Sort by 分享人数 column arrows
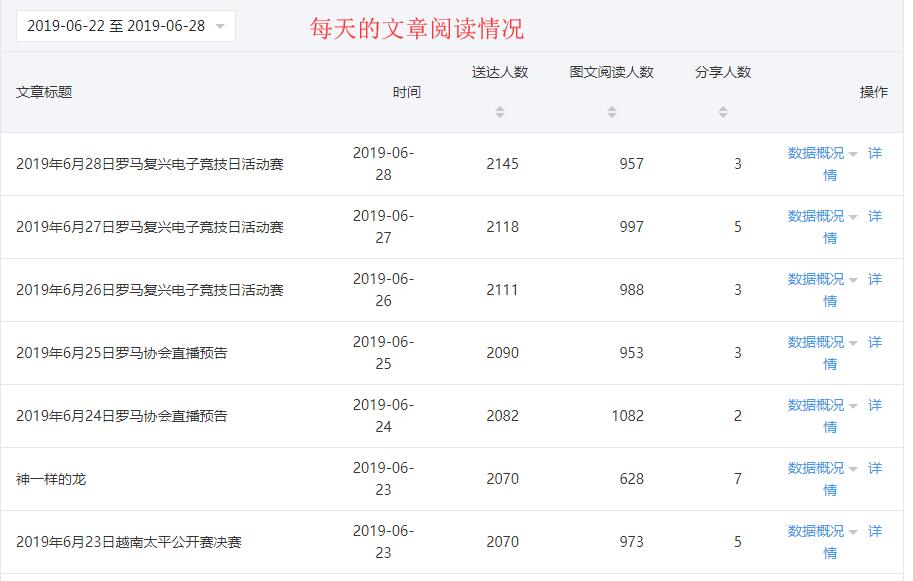The image size is (913, 581). [723, 112]
